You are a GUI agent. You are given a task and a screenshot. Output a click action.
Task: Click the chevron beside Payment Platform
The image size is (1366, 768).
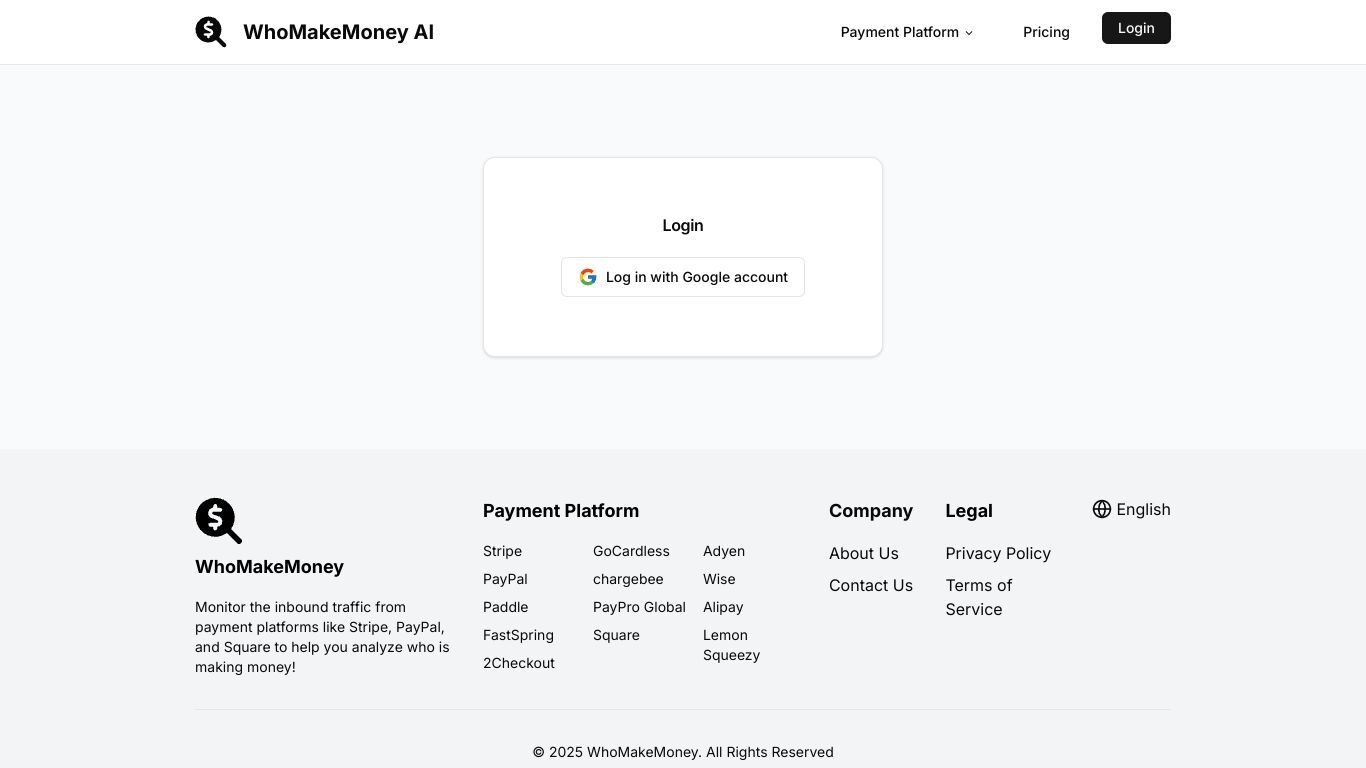(969, 33)
